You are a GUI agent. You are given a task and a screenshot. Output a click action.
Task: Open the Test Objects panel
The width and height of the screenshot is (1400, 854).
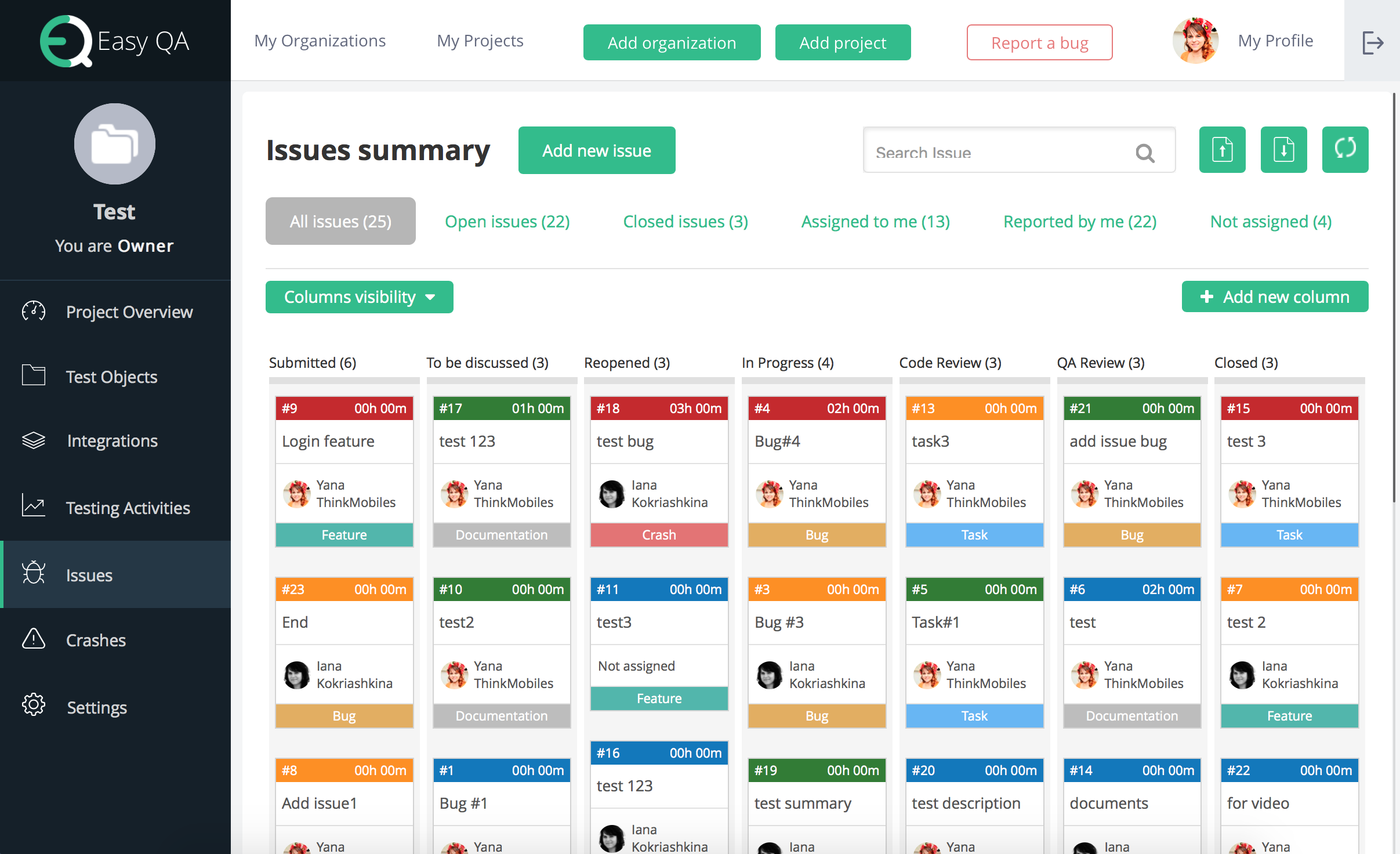[111, 377]
